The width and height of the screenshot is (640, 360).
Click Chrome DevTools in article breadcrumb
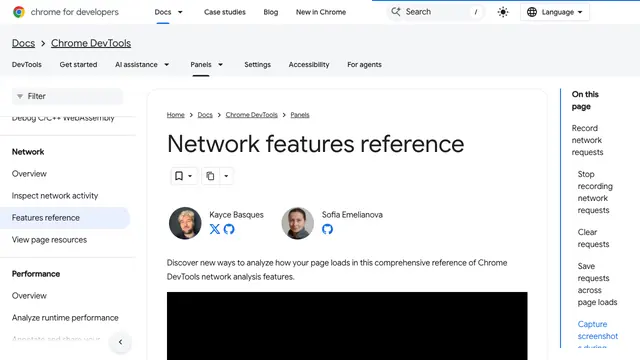coord(251,115)
